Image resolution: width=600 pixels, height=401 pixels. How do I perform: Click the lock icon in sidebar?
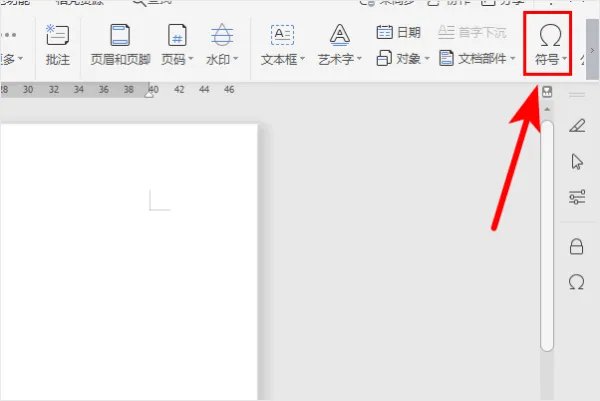pos(577,246)
